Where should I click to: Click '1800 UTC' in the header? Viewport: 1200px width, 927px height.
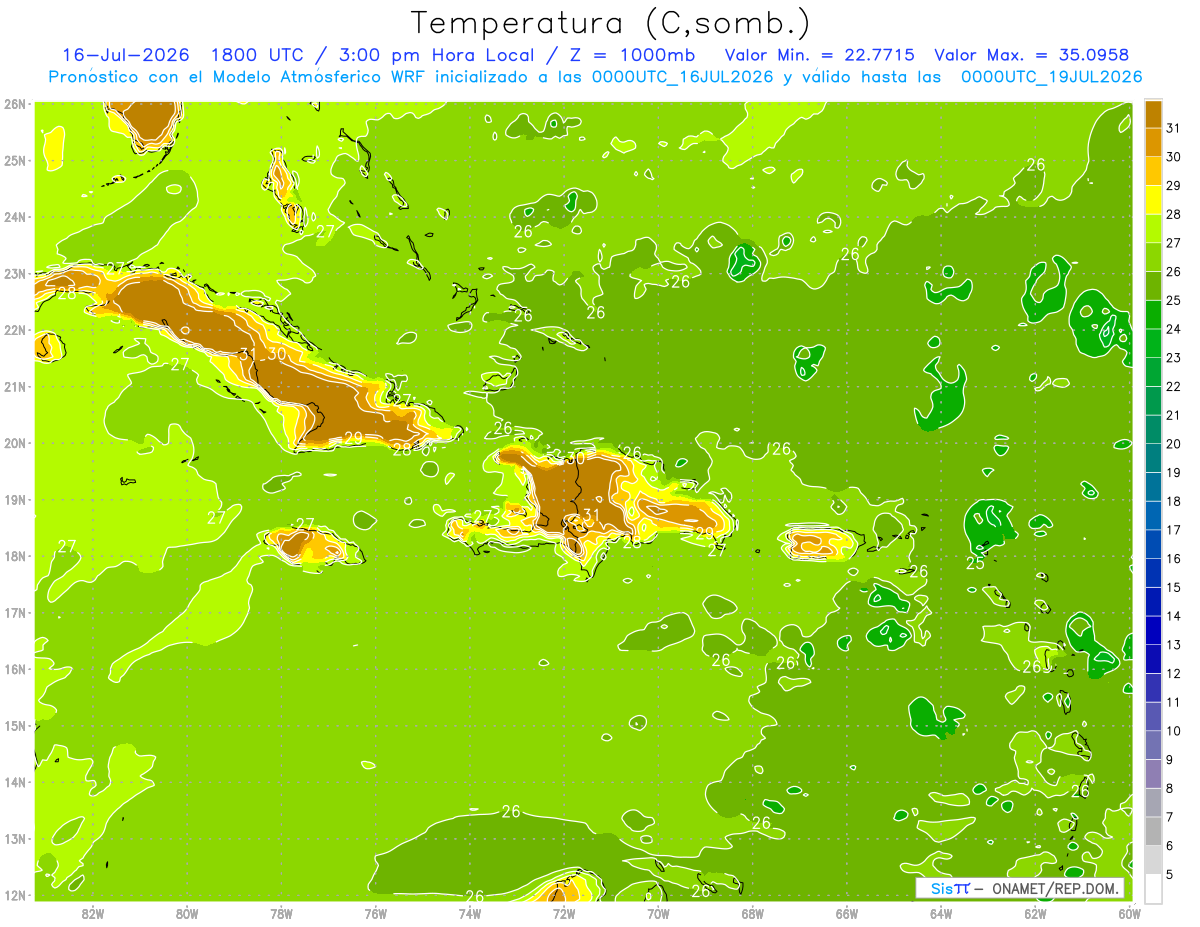[x=258, y=55]
